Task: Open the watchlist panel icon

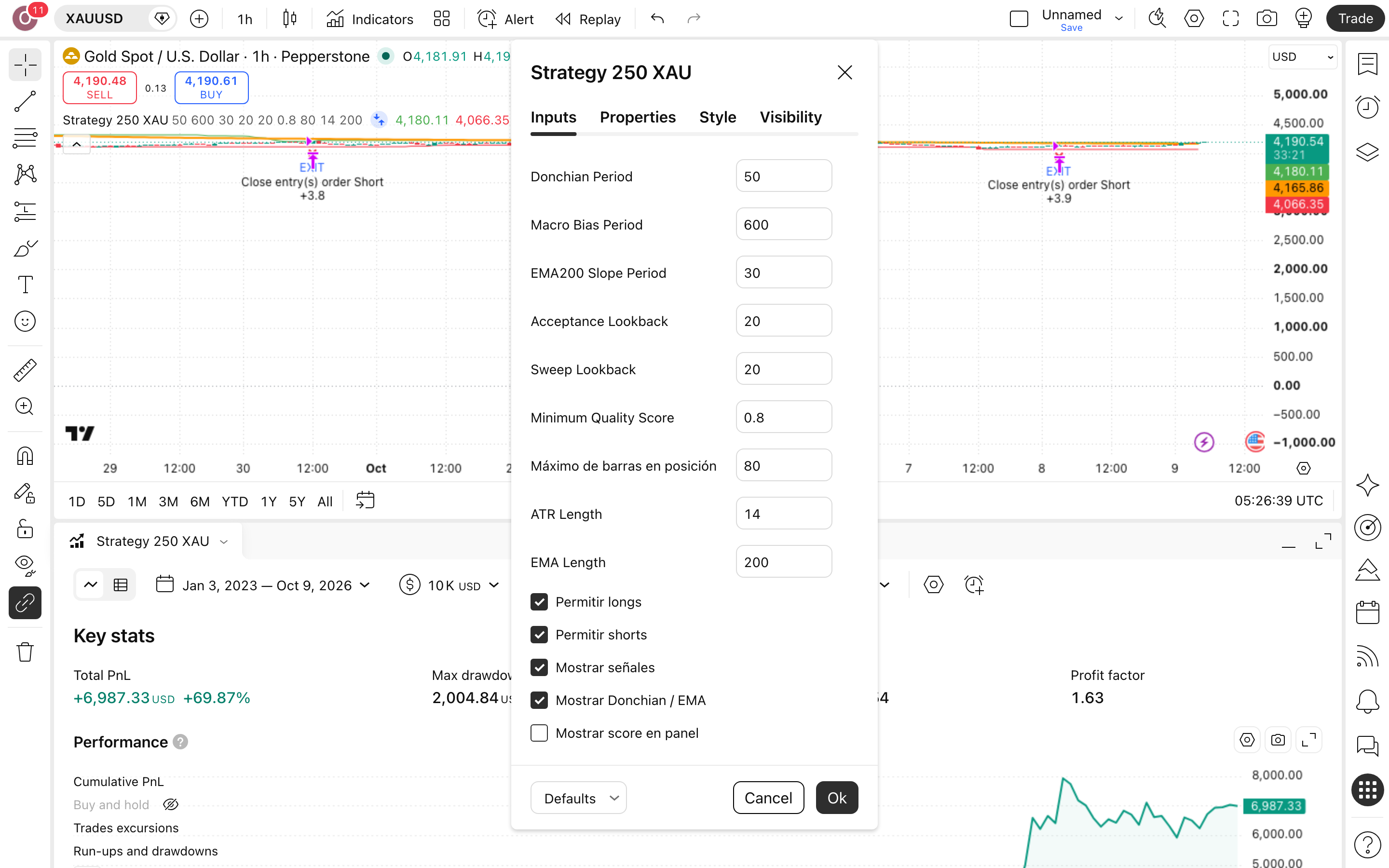Action: (x=1367, y=64)
